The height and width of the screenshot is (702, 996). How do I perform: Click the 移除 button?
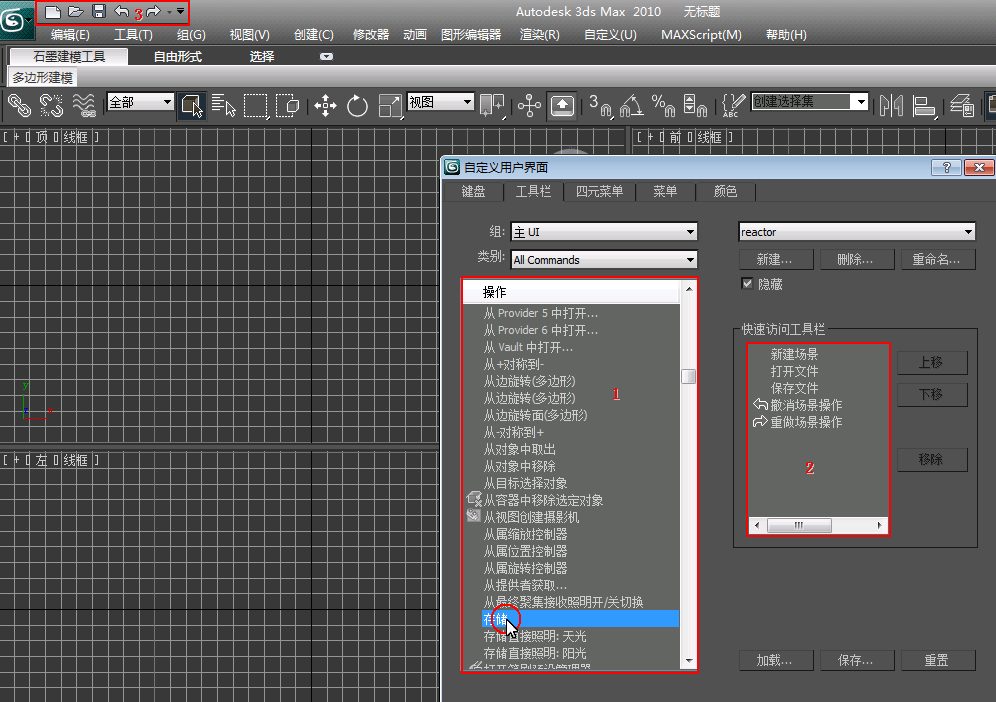932,460
